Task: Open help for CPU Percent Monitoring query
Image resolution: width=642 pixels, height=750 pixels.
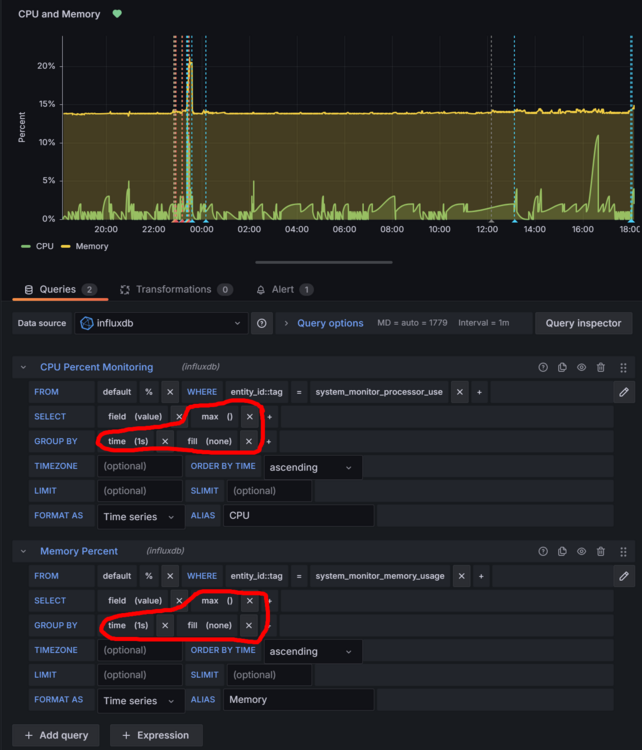Action: [x=543, y=368]
